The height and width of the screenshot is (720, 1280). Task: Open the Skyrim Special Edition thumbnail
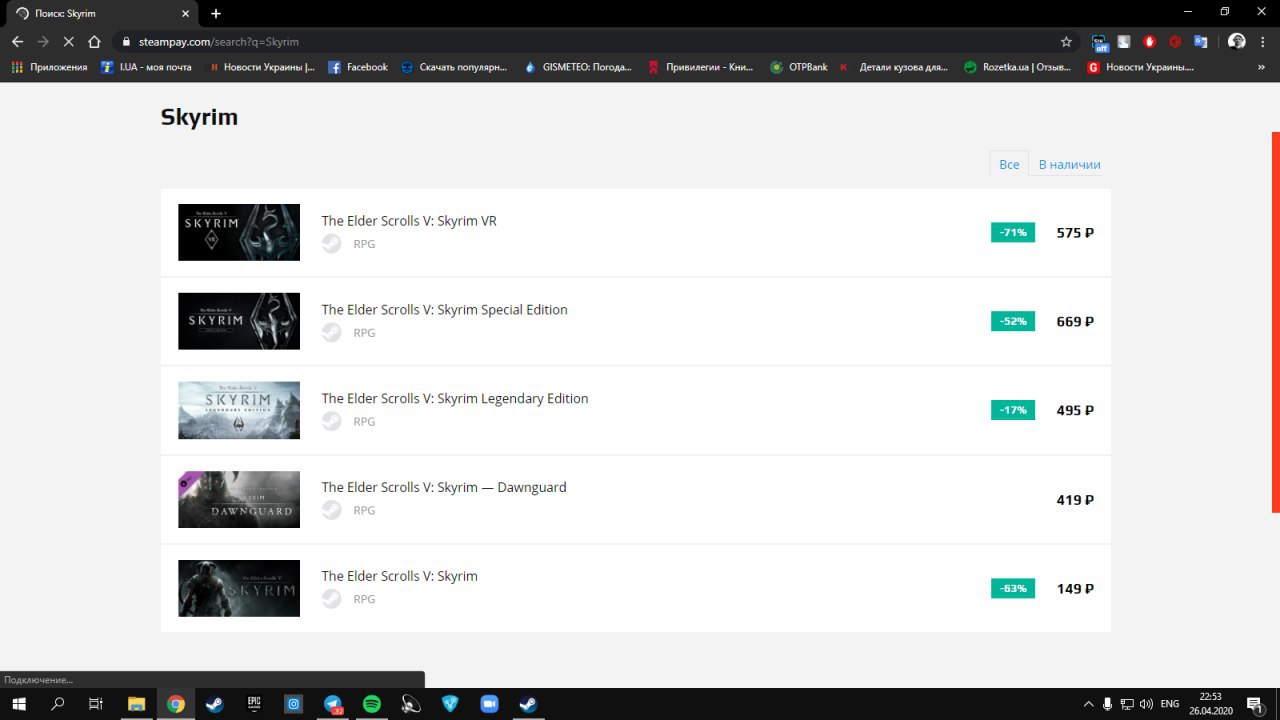tap(239, 321)
